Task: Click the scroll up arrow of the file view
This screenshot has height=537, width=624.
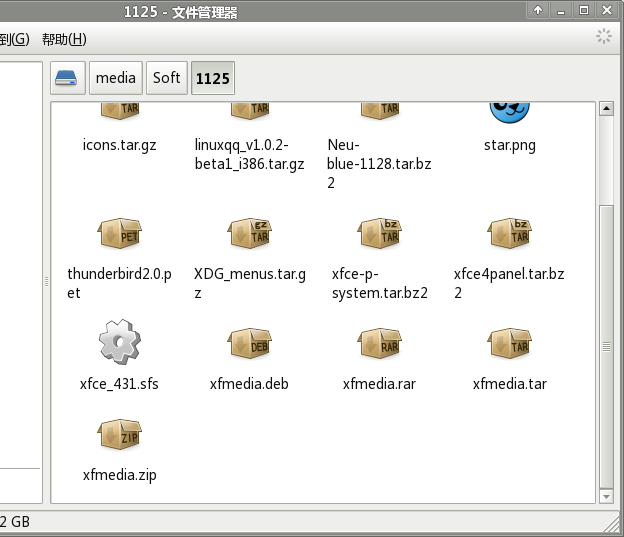Action: tap(606, 108)
